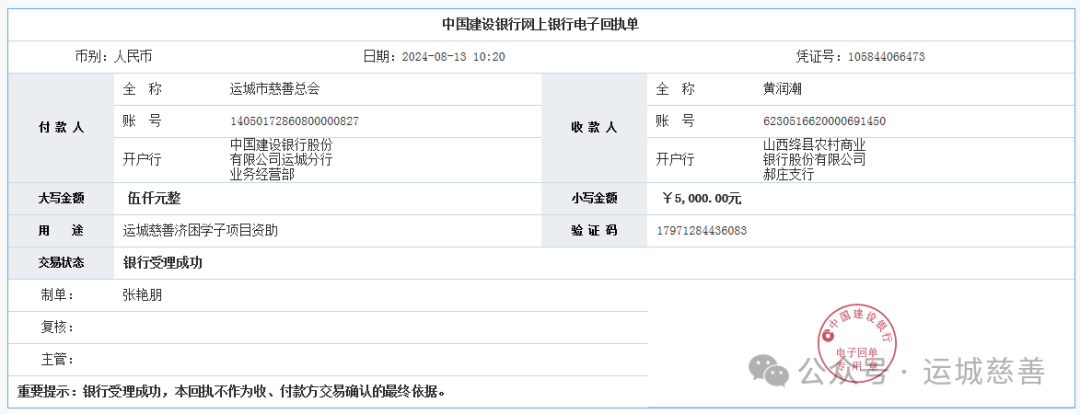The width and height of the screenshot is (1080, 414).
Task: Click the payer 全称 label
Action: click(x=142, y=89)
